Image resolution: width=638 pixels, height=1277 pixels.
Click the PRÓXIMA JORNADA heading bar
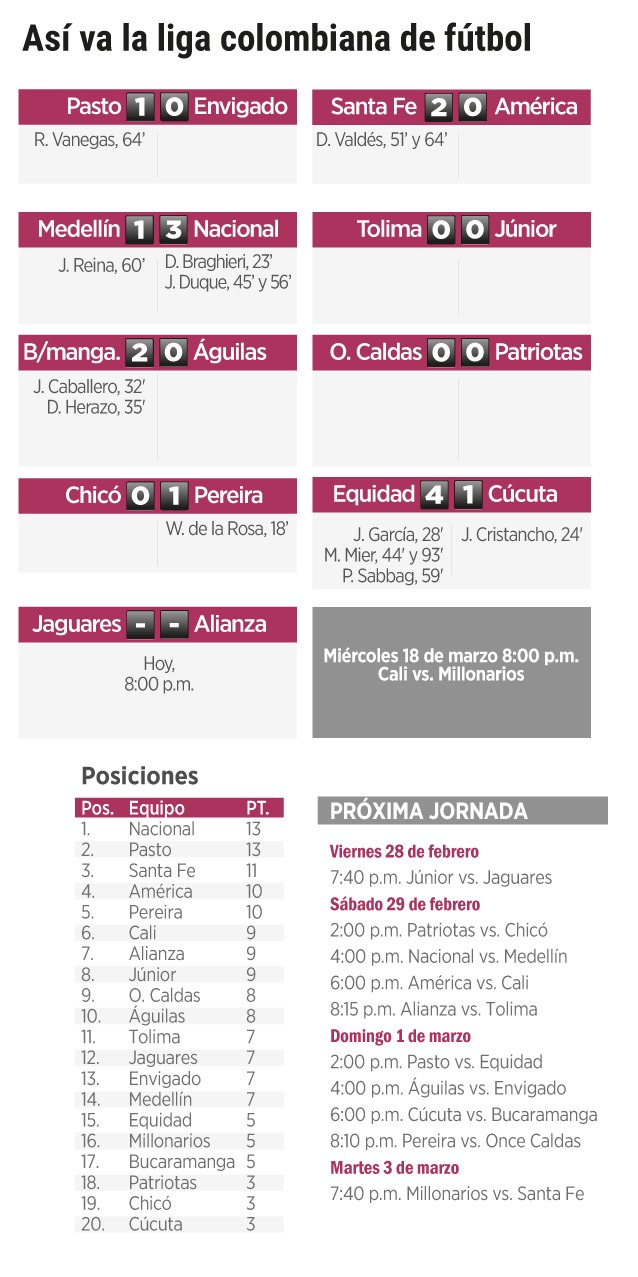(x=462, y=811)
